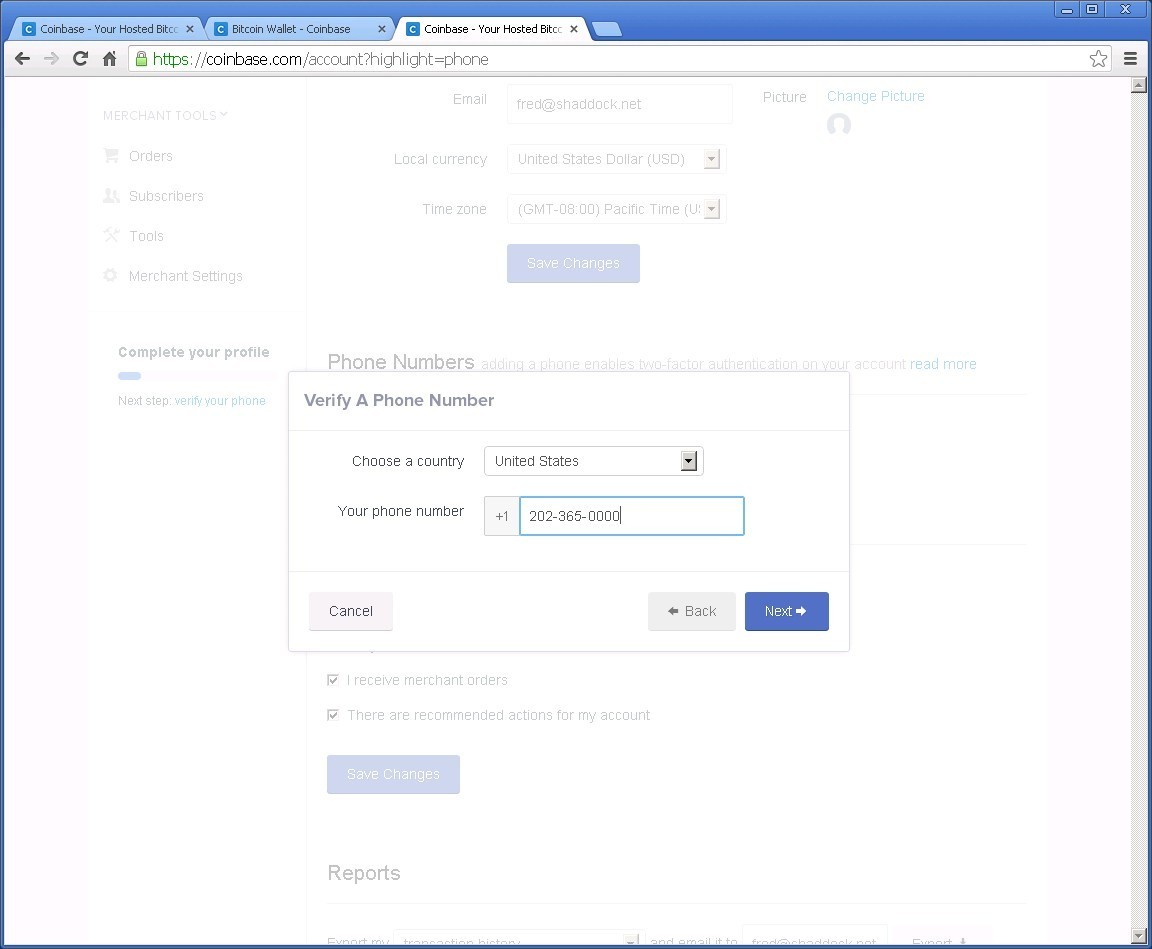
Task: Click the Back button in dialog
Action: 691,611
